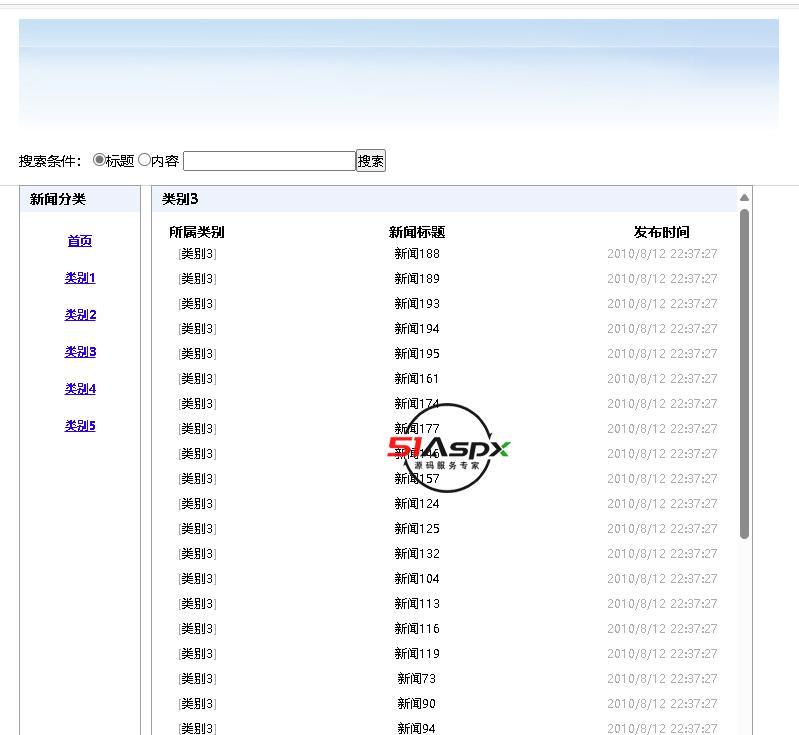Viewport: 799px width, 735px height.
Task: Open the 类别5 category link
Action: point(80,426)
